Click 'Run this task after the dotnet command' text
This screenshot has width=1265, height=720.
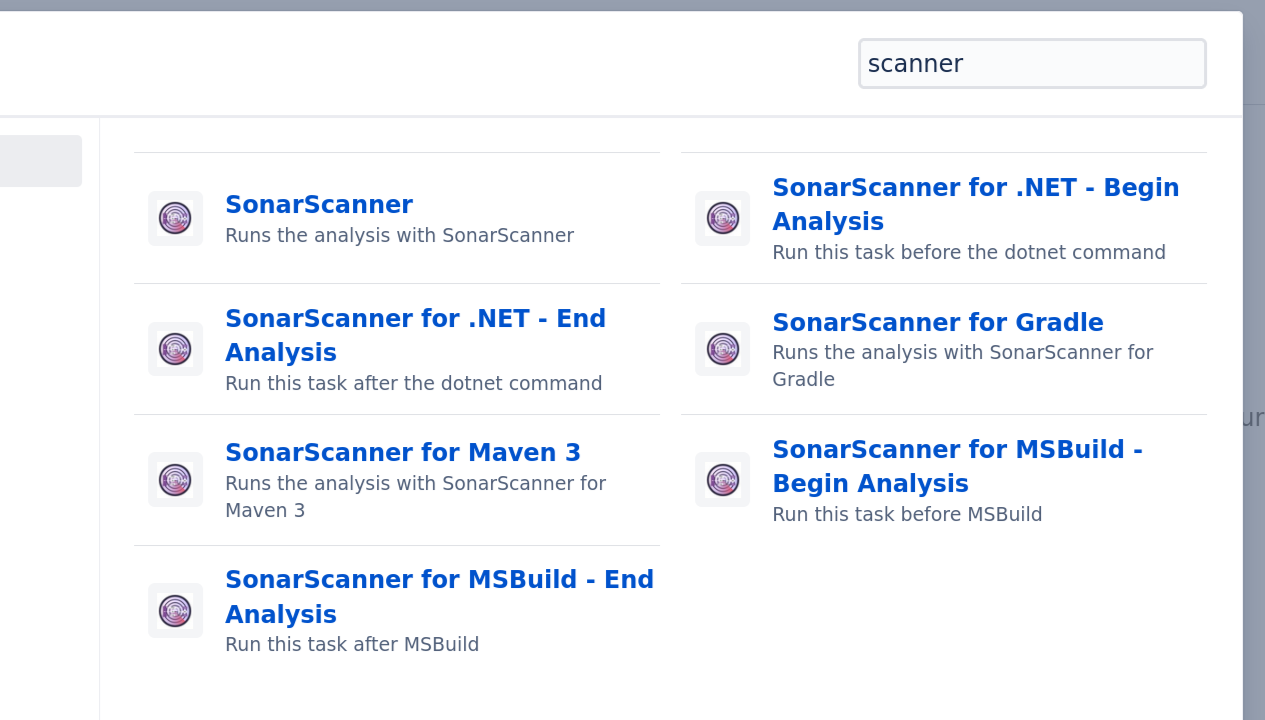pyautogui.click(x=413, y=384)
